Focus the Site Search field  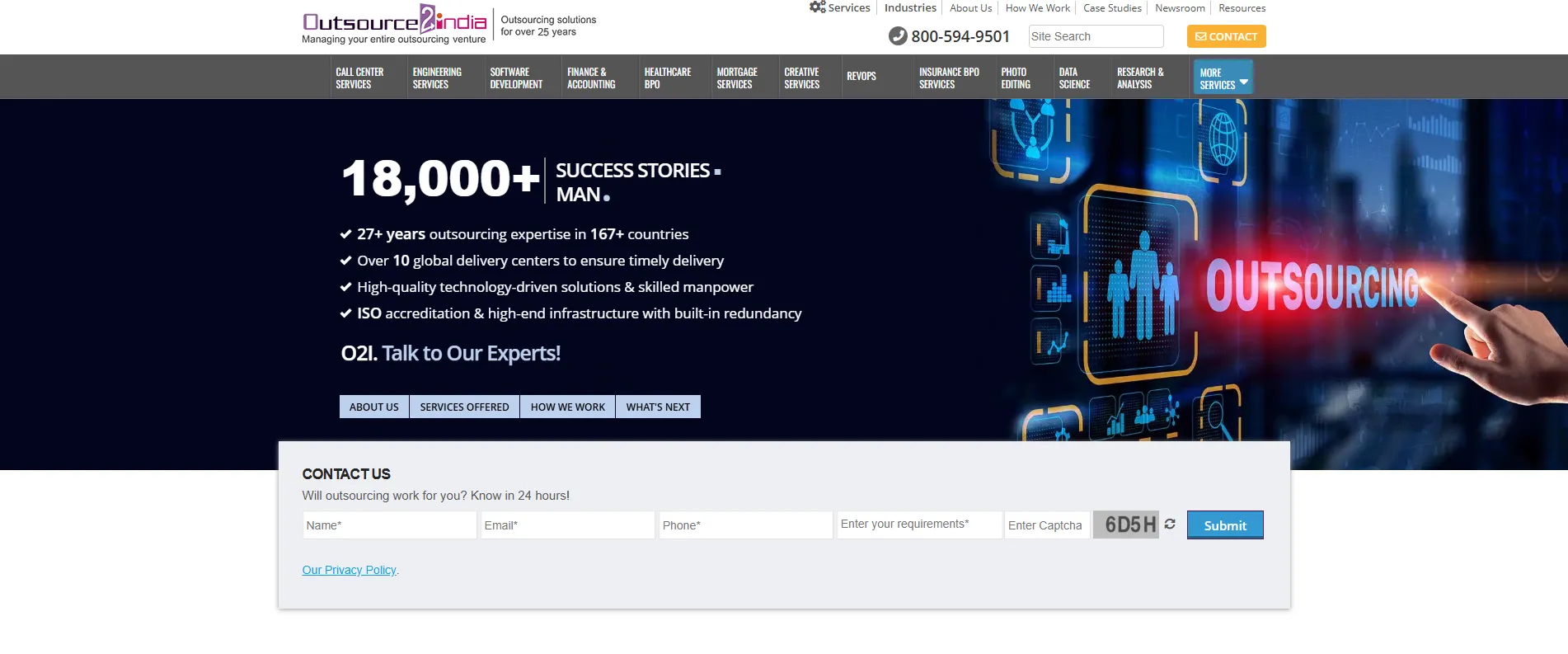[1095, 36]
